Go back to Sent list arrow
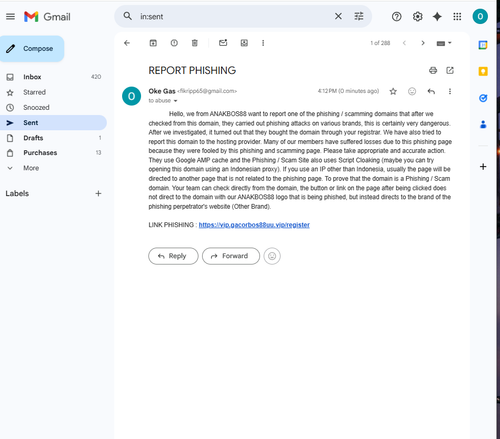Viewport: 500px width, 439px height. point(127,43)
